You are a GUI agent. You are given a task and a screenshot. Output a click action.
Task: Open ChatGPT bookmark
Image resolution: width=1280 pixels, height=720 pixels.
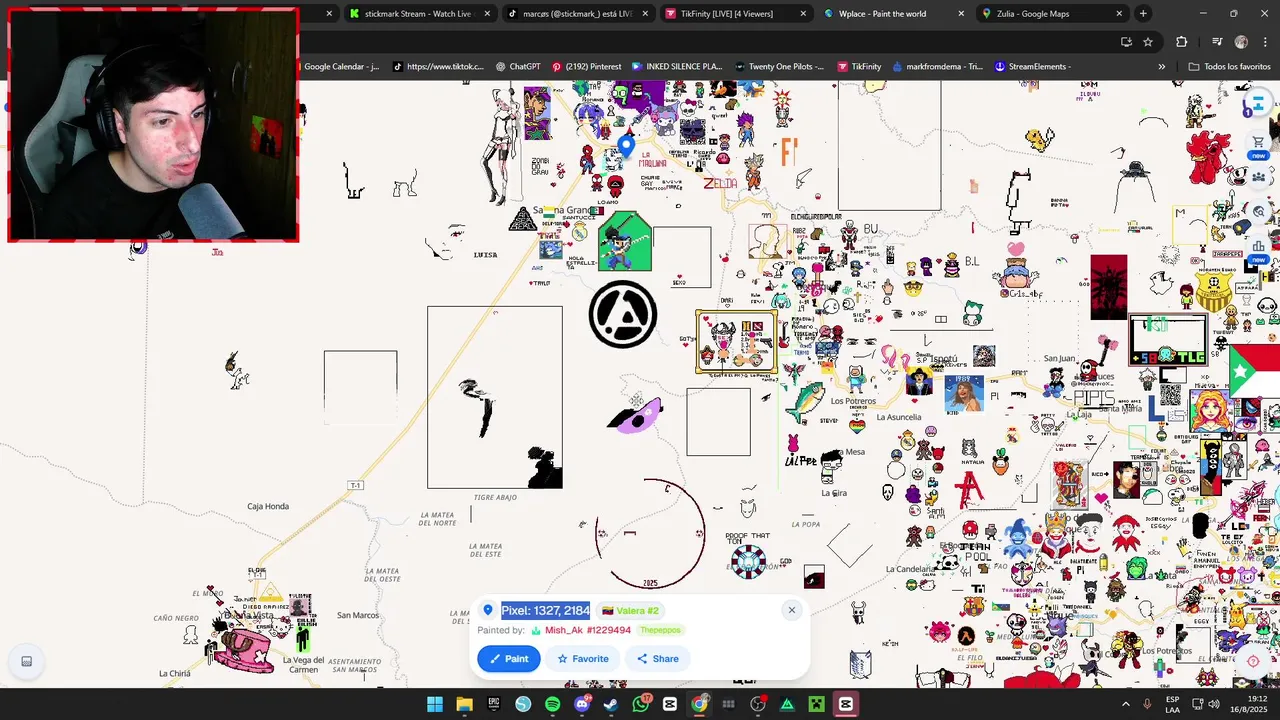coord(518,67)
